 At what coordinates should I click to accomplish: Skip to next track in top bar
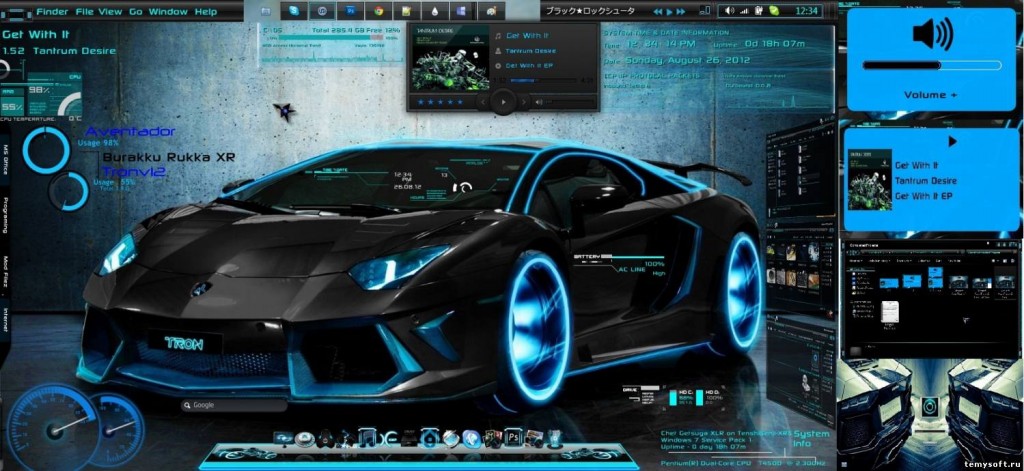tap(679, 12)
